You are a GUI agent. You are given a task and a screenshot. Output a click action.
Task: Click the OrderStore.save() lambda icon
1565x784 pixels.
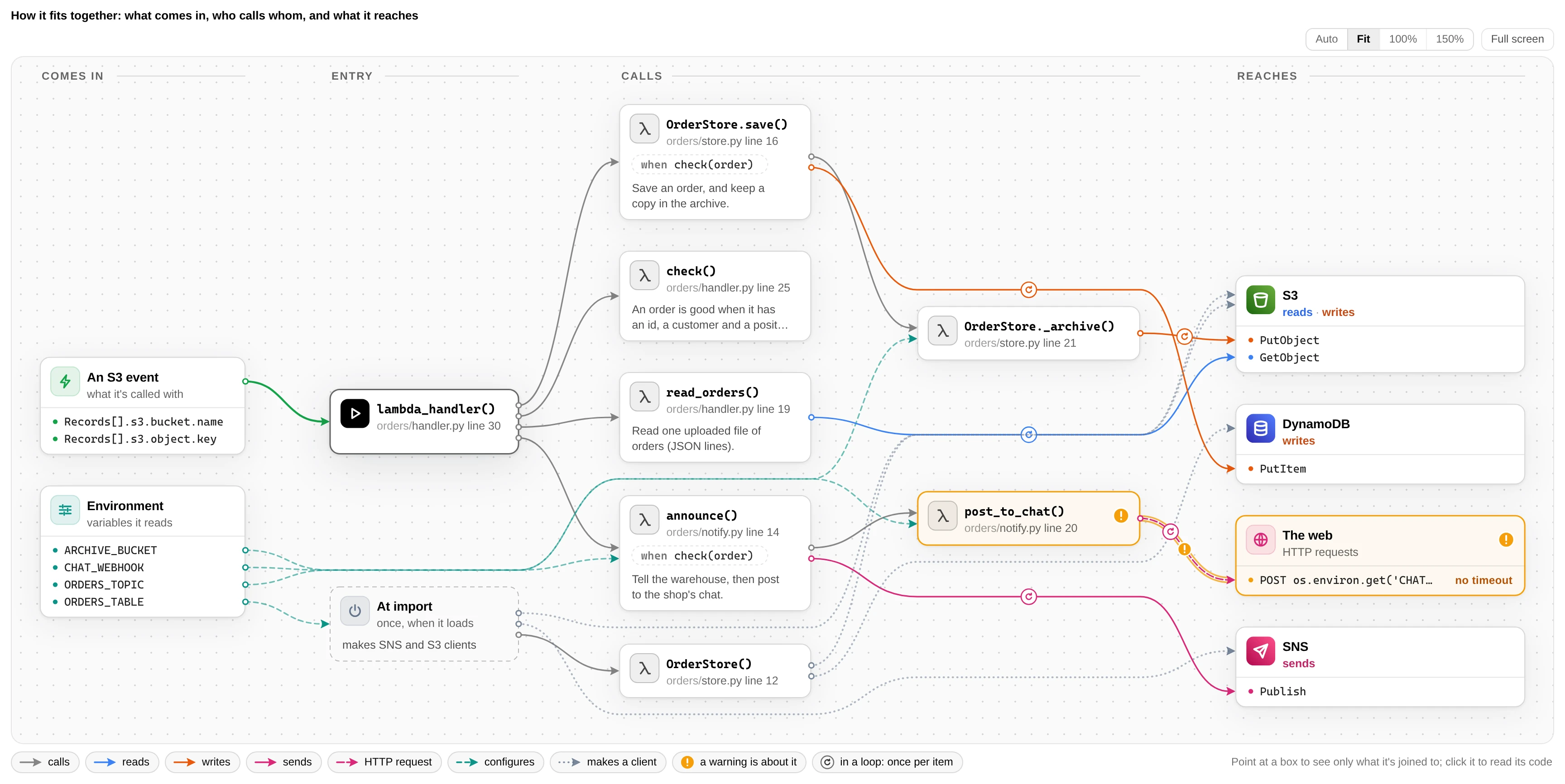point(644,129)
